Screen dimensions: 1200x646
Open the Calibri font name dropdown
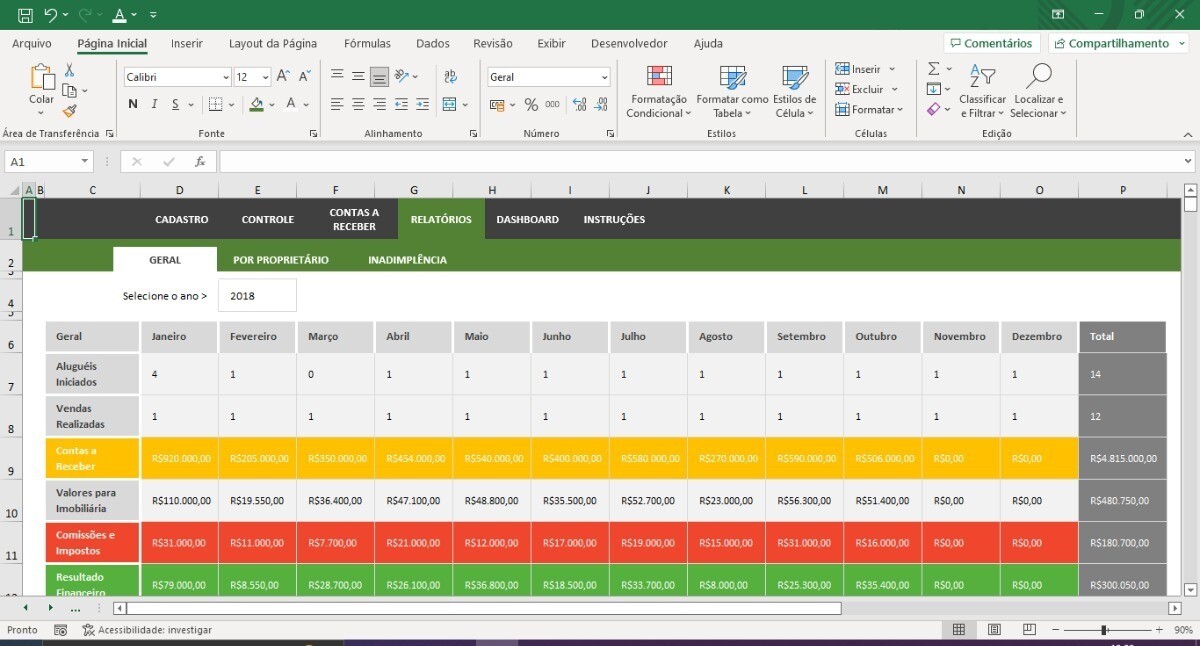tap(226, 78)
